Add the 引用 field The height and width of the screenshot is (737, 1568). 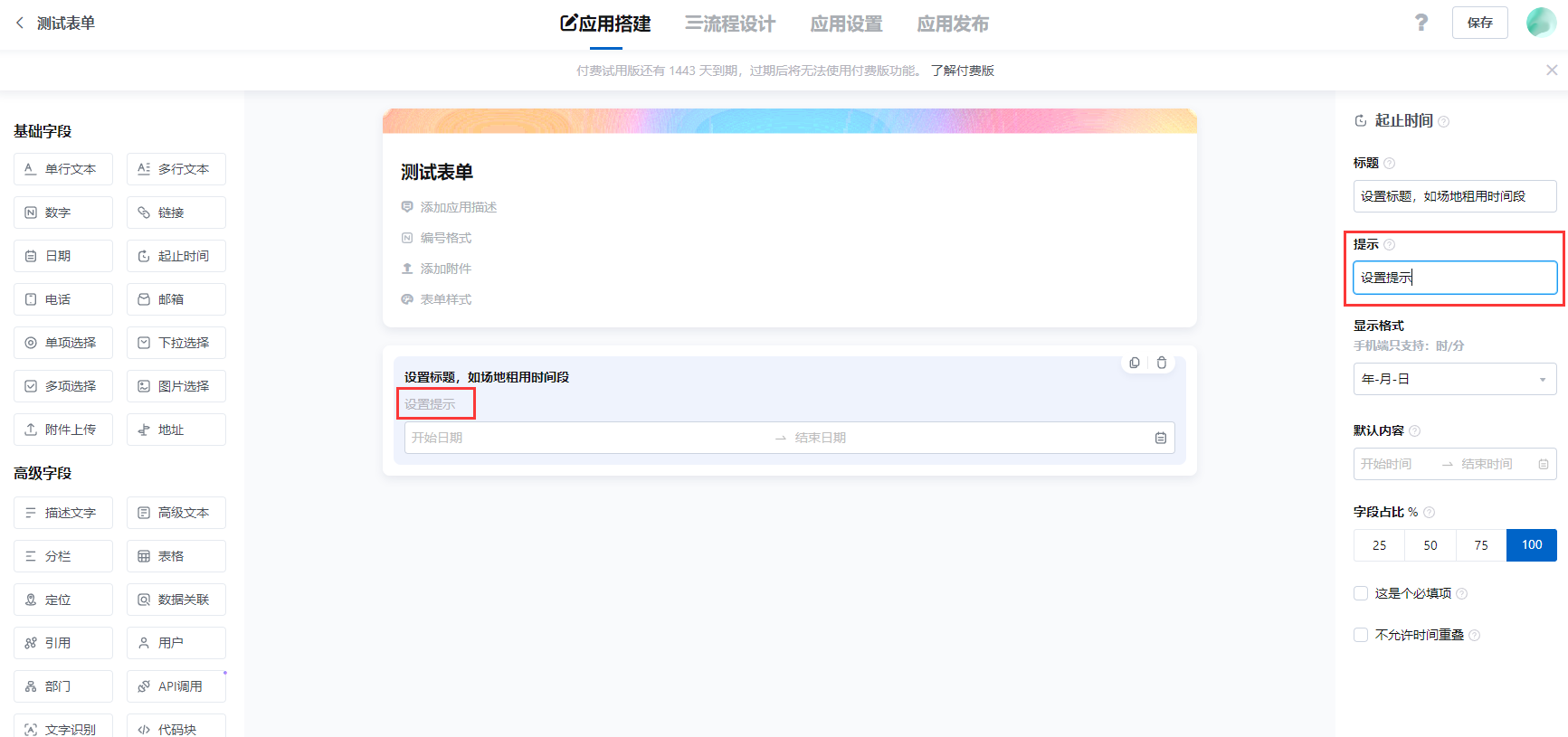pos(63,643)
